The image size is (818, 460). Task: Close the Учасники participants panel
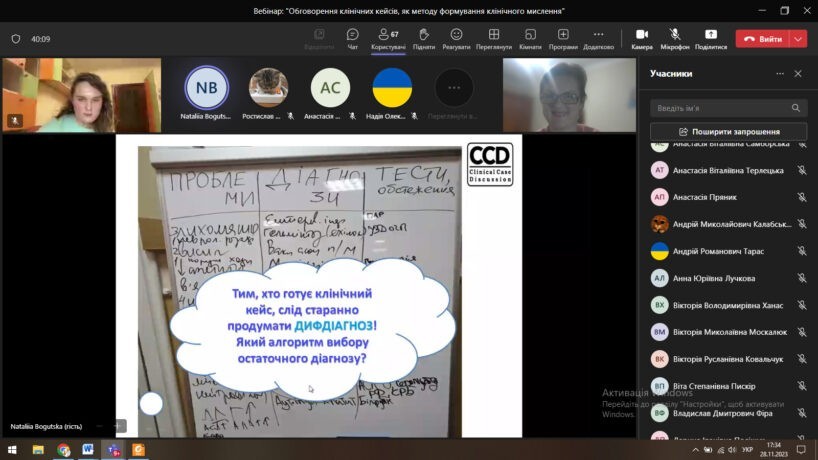coord(798,74)
